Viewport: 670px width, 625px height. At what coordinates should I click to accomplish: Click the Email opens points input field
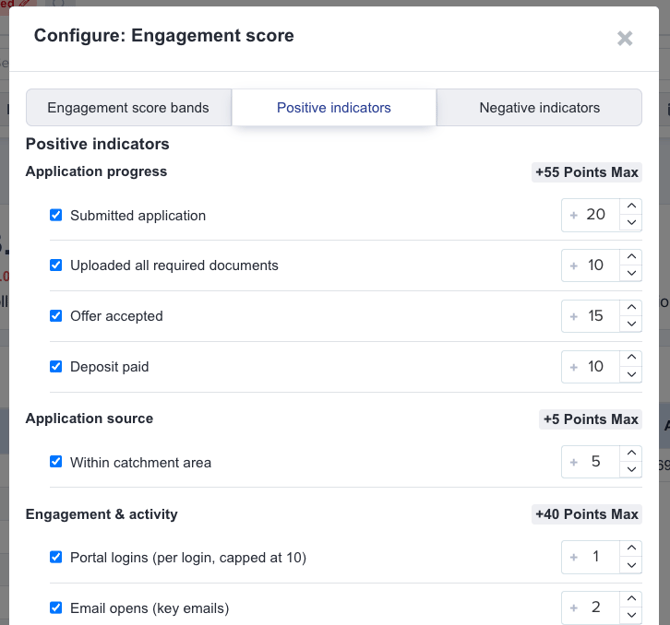(595, 608)
